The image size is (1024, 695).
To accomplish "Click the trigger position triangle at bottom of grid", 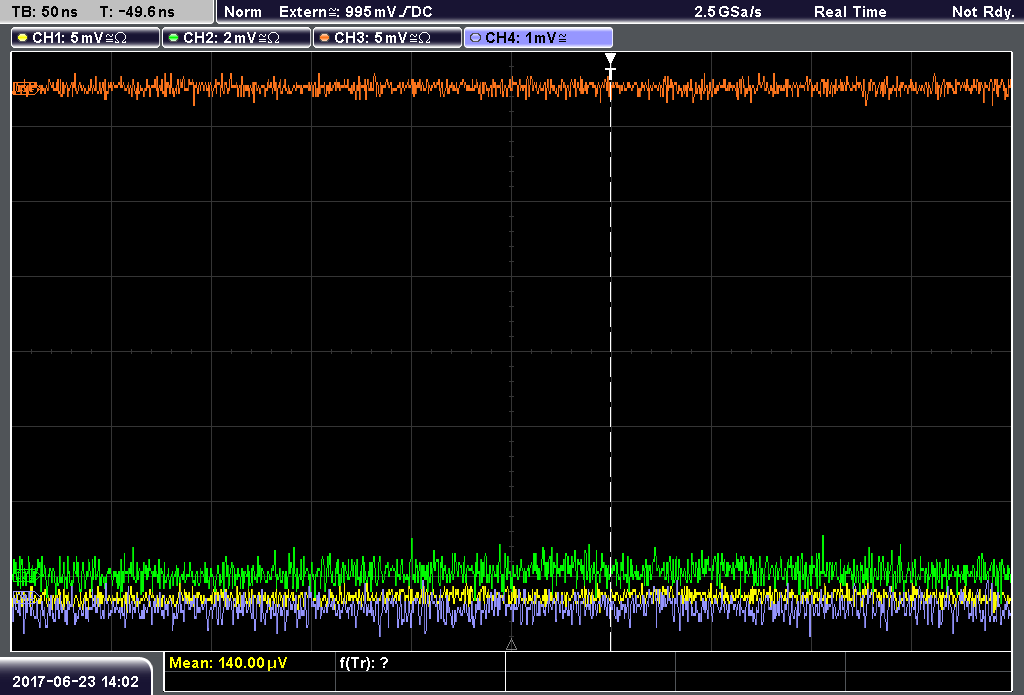I will pyautogui.click(x=511, y=645).
